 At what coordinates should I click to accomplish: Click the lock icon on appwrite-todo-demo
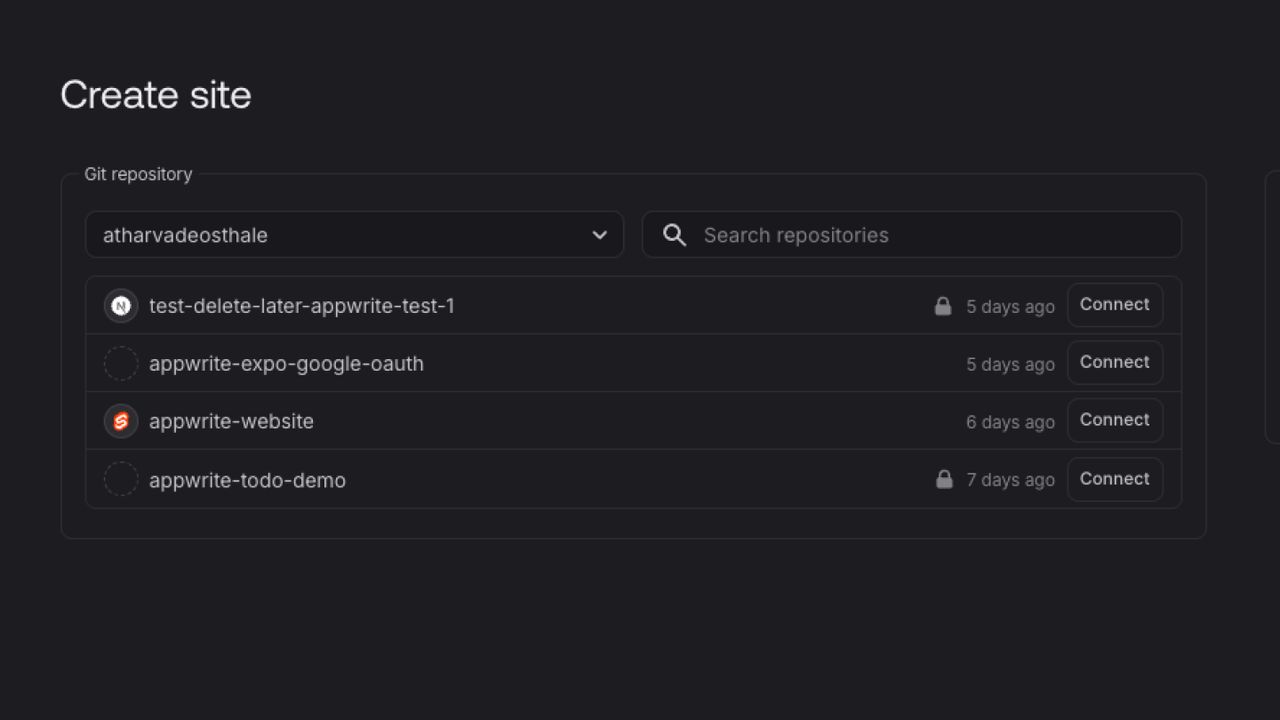click(942, 479)
